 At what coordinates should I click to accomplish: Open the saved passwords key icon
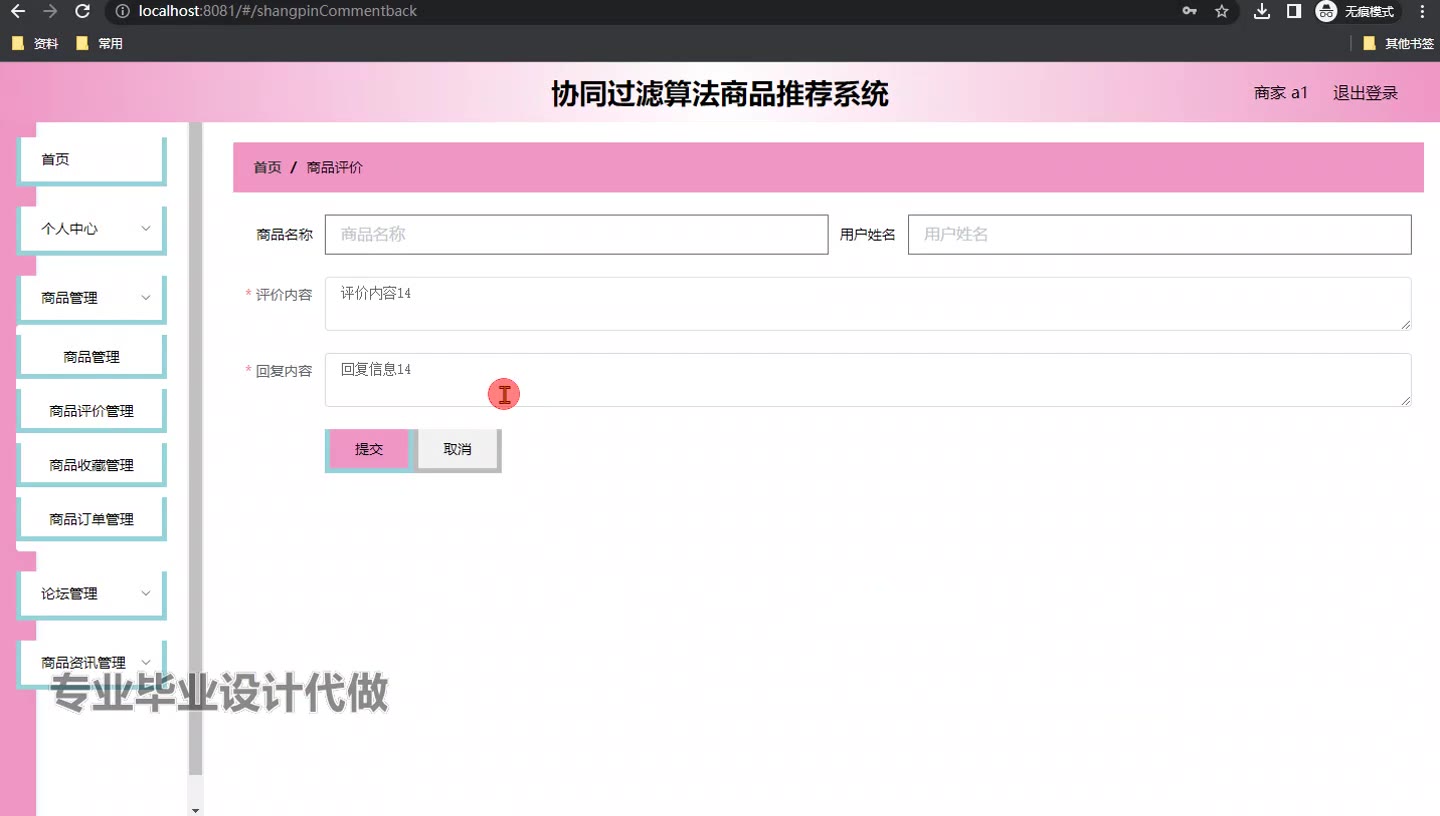1190,11
